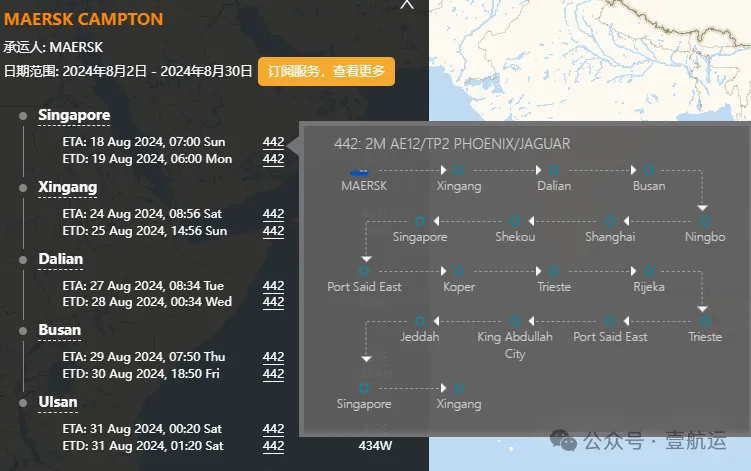This screenshot has height=471, width=751.
Task: Click the Rijeka port node in route diagram
Action: pos(649,271)
